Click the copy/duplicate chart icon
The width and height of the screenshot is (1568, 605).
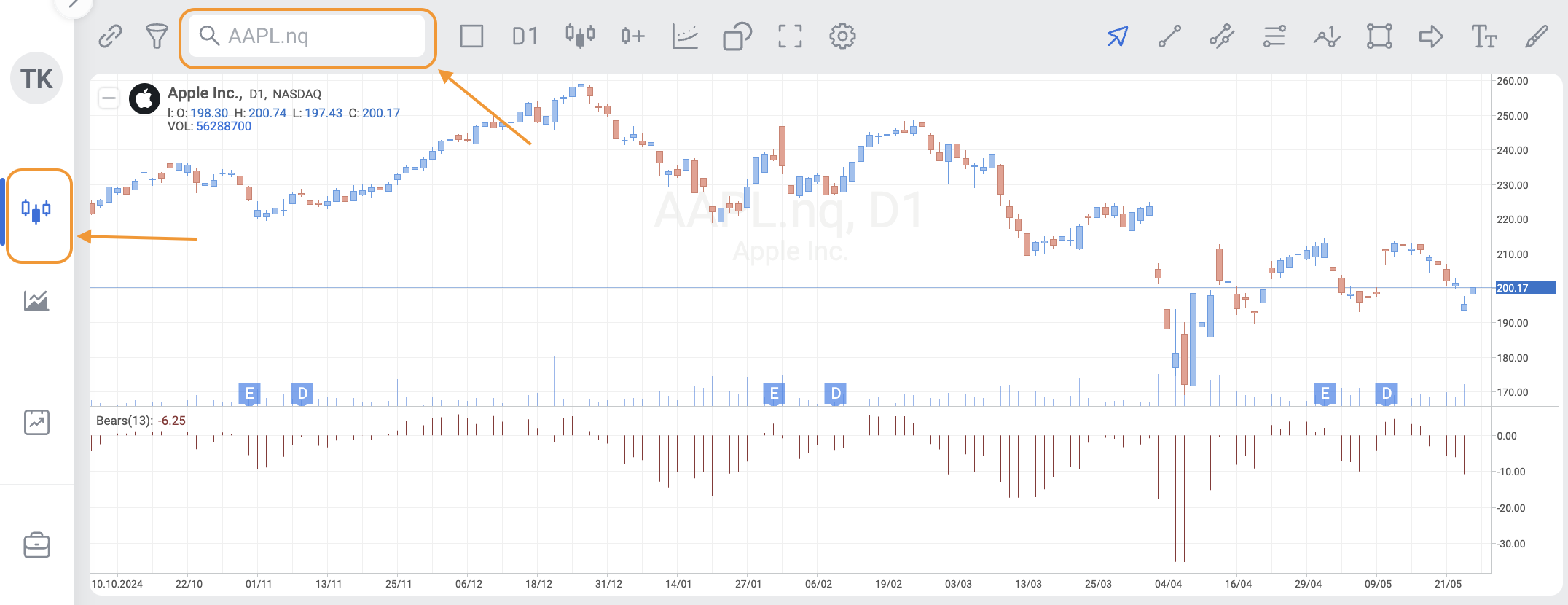pyautogui.click(x=737, y=36)
